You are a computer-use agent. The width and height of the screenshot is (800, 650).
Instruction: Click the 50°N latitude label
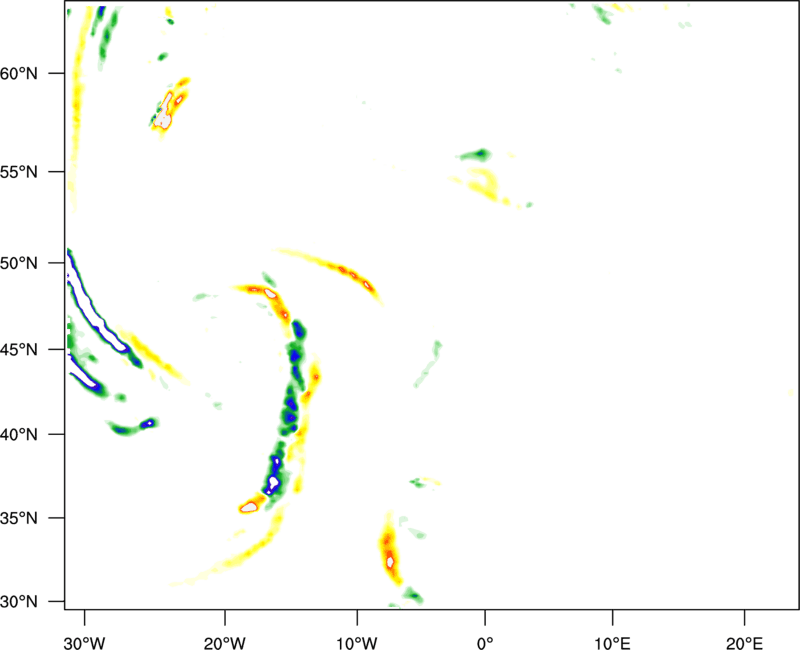point(19,263)
